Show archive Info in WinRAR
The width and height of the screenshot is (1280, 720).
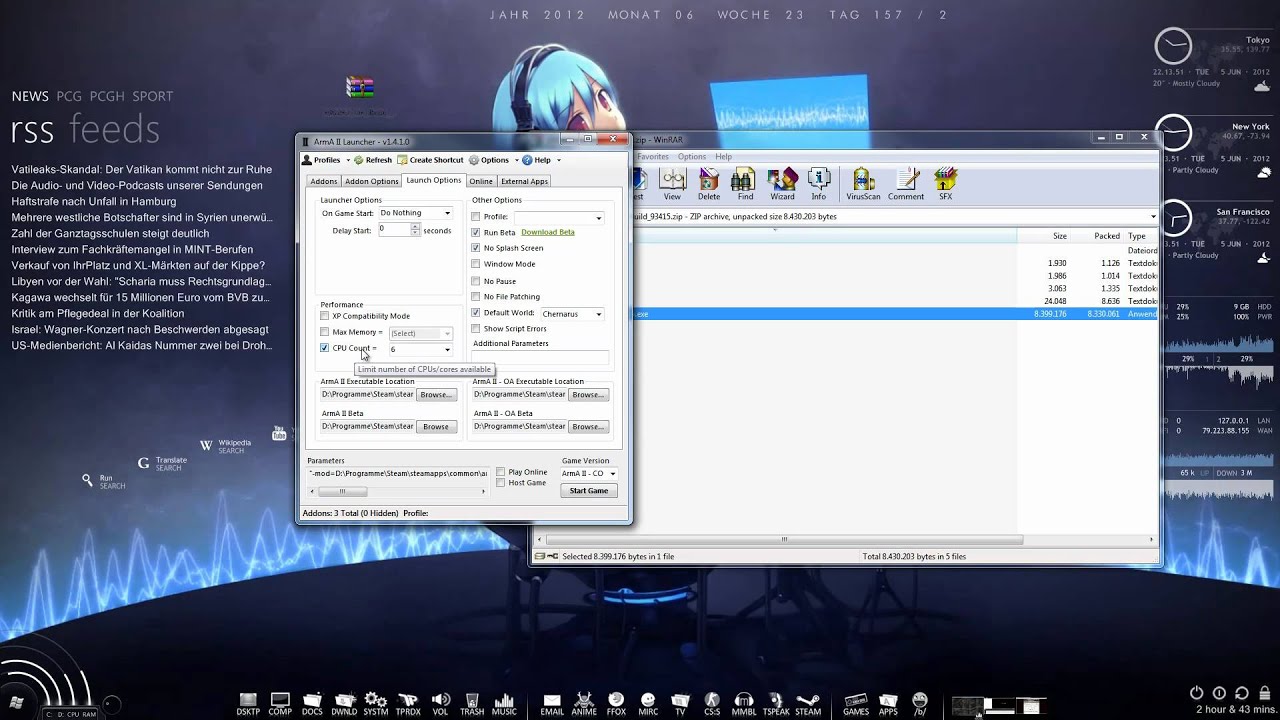pos(819,183)
